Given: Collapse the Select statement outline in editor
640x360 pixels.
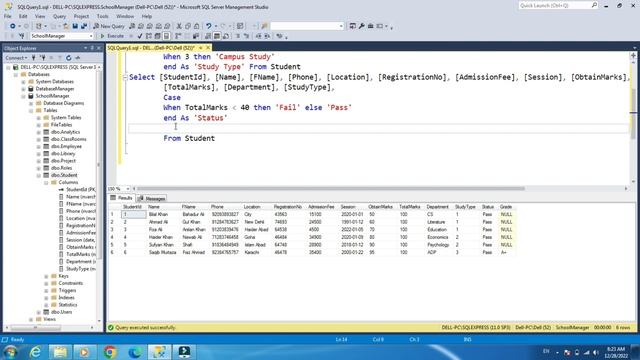Looking at the screenshot, I should pos(125,77).
